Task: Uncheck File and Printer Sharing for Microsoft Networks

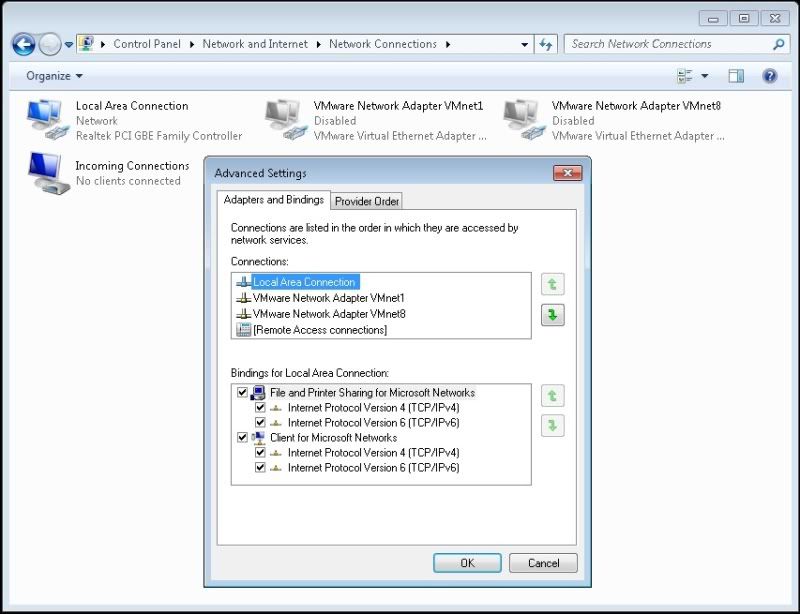Action: [x=242, y=392]
